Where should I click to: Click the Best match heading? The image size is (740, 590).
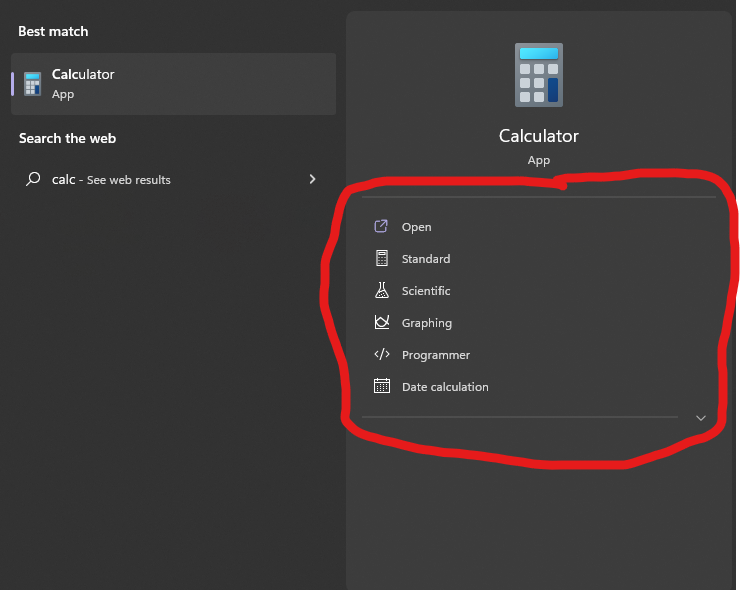tap(53, 31)
